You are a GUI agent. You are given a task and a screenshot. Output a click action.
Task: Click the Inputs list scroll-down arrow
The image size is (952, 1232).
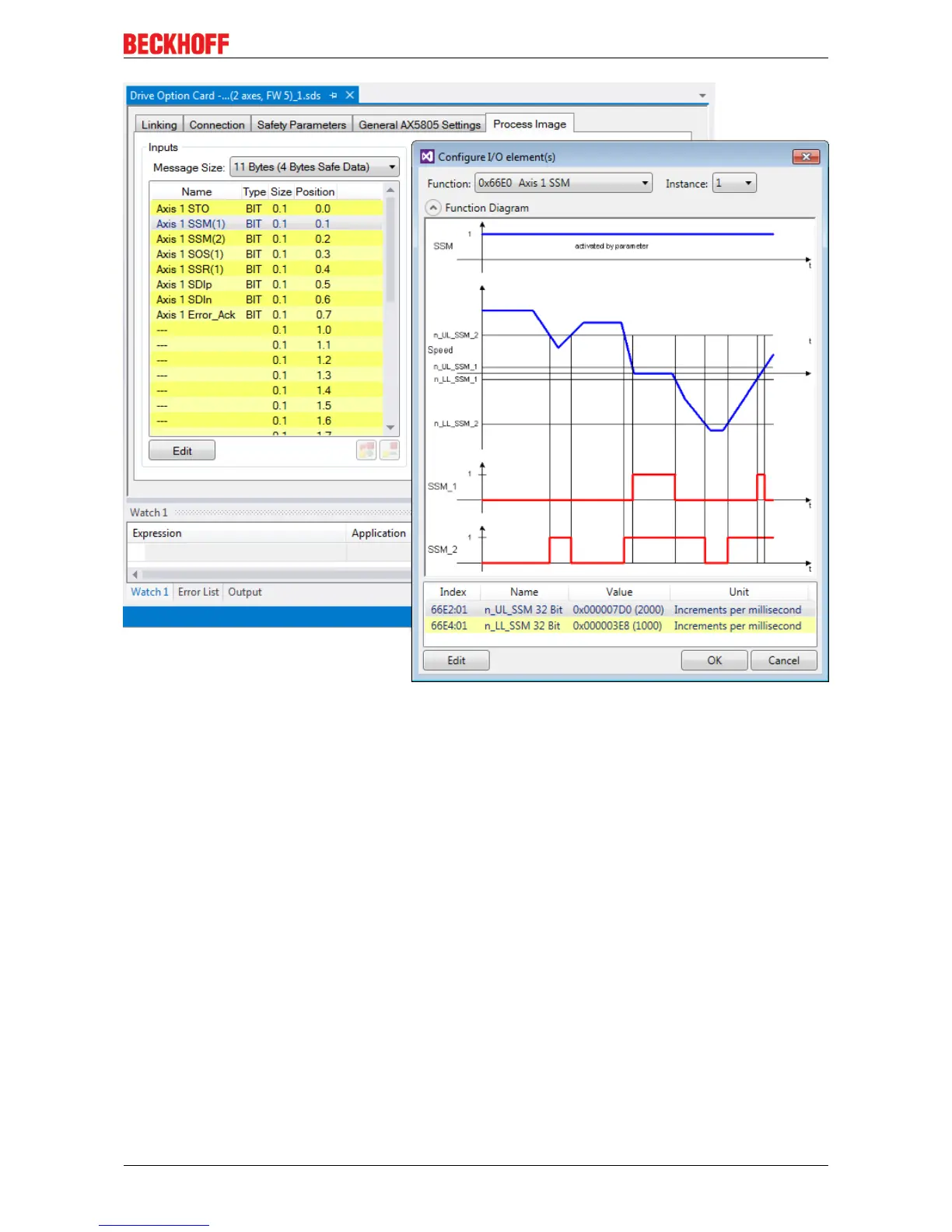(x=391, y=428)
